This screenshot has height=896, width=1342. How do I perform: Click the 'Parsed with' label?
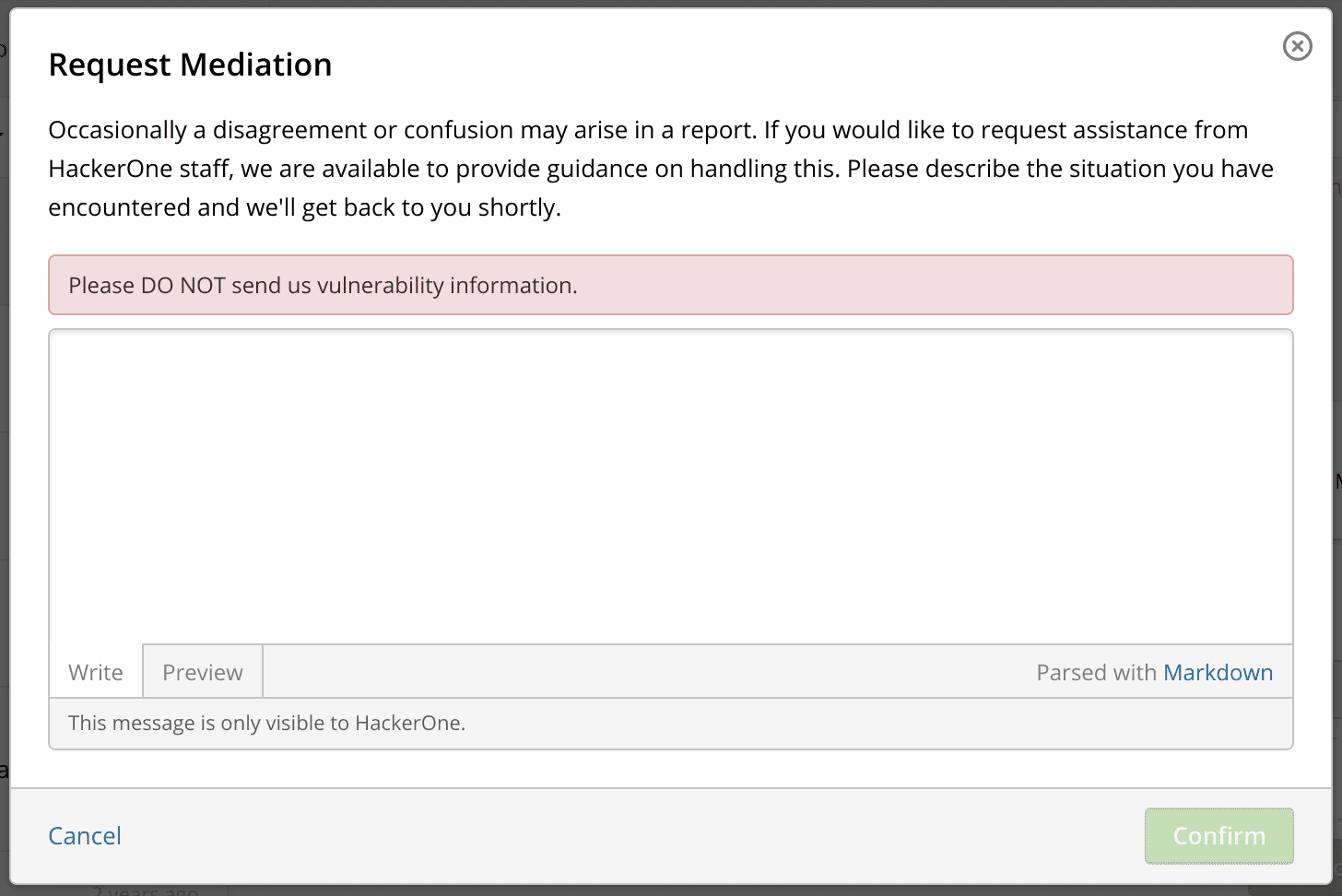pos(1096,672)
